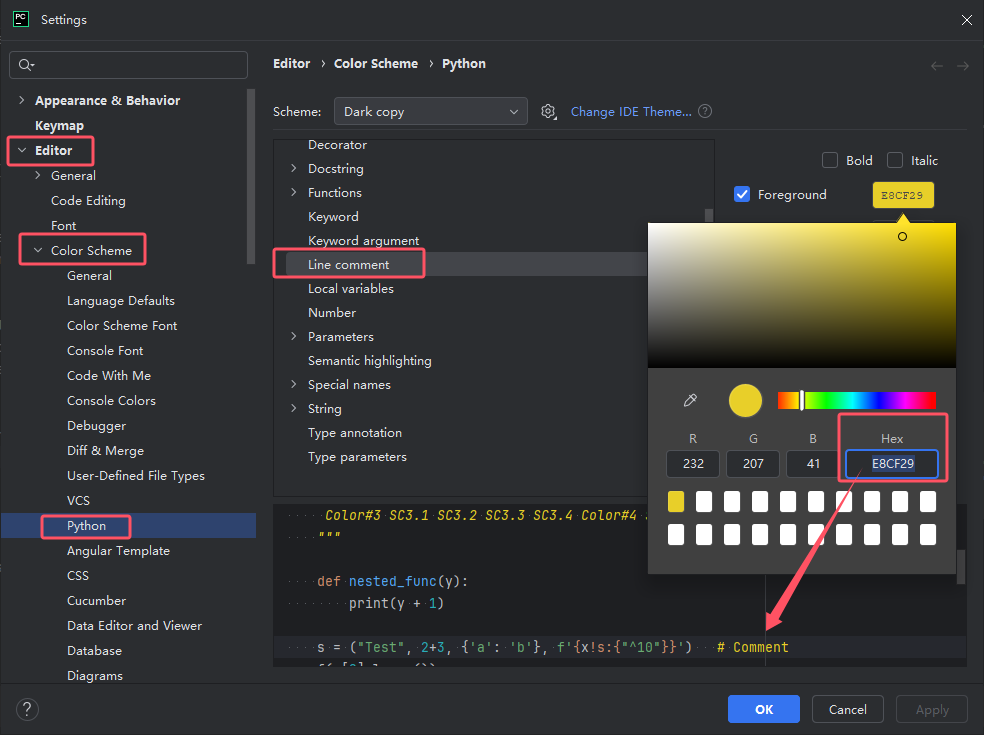The image size is (984, 735).
Task: Click the Hex color input field
Action: [892, 464]
